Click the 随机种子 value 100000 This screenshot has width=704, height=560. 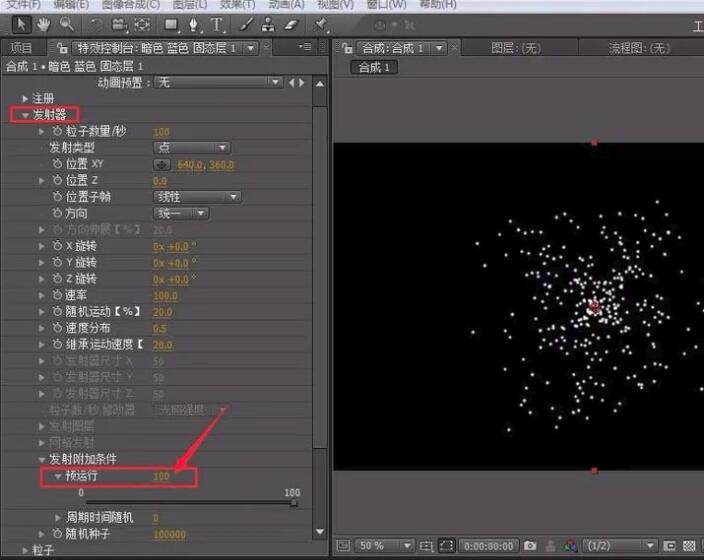[169, 534]
